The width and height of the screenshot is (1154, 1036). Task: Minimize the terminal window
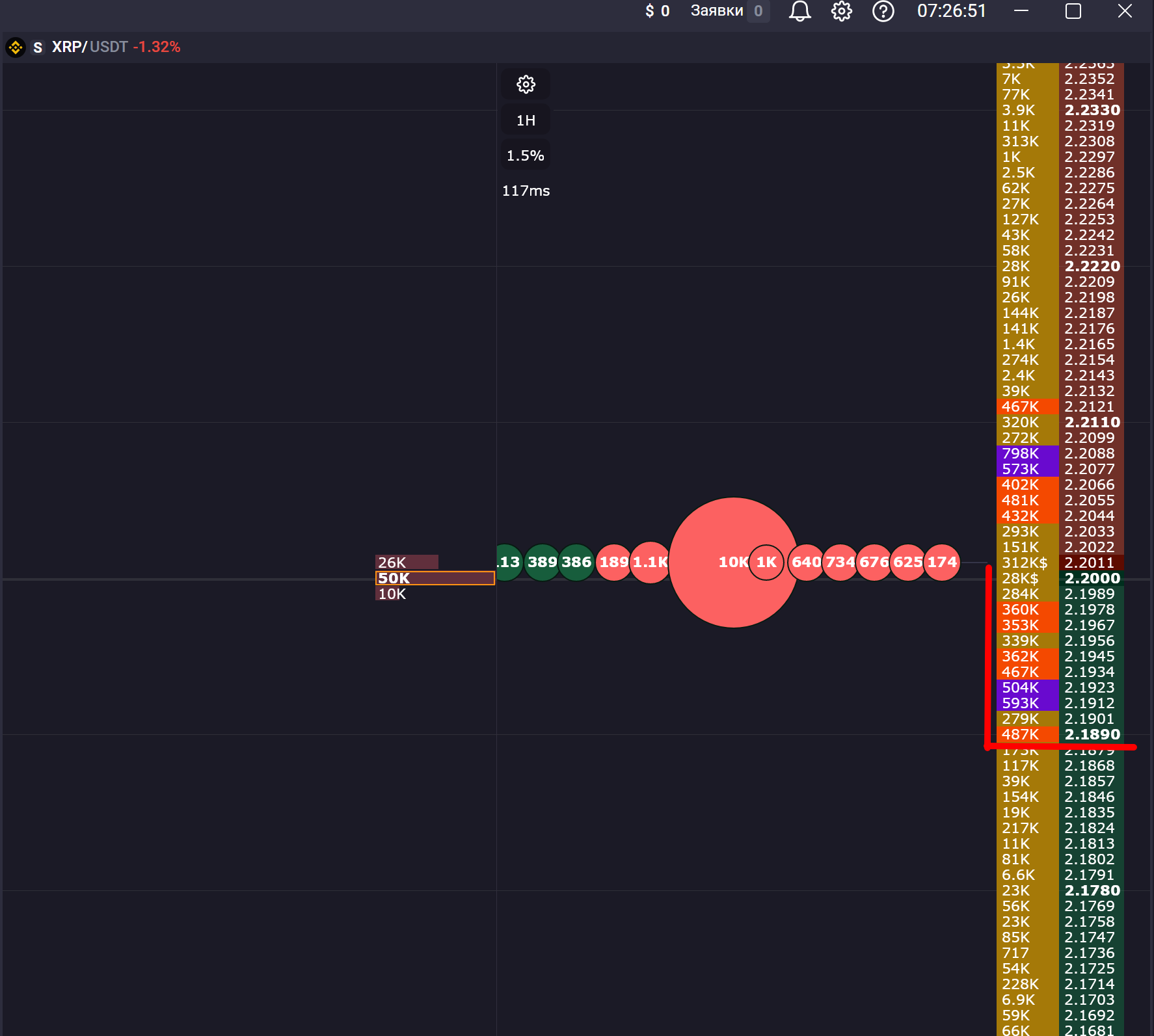(1021, 11)
